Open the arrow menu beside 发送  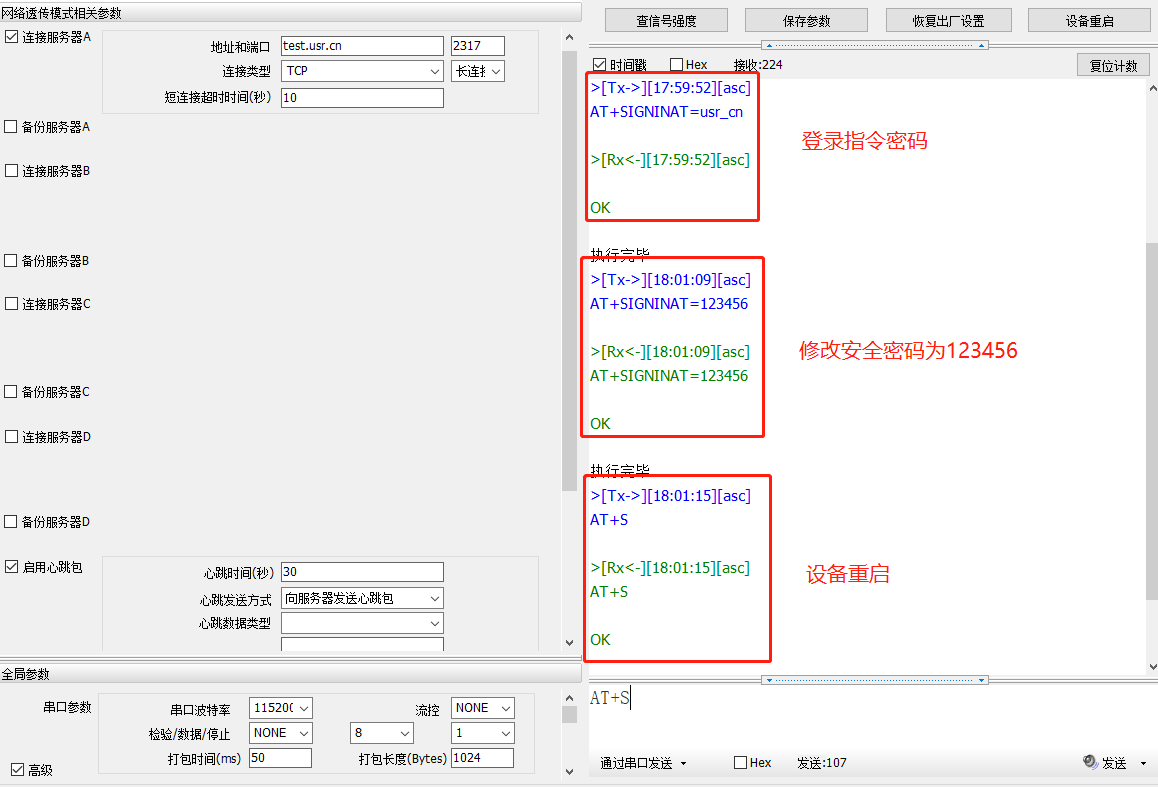pos(1143,763)
